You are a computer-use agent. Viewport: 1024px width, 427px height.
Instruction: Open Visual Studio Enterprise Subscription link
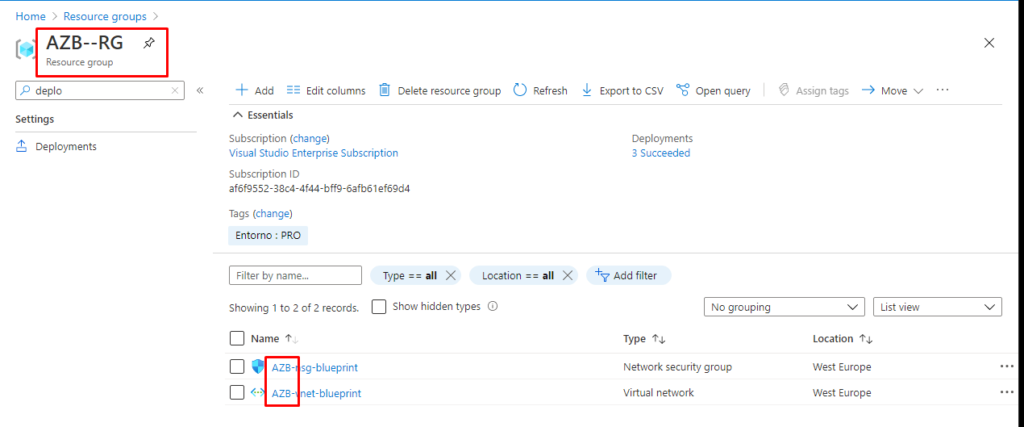(x=313, y=153)
